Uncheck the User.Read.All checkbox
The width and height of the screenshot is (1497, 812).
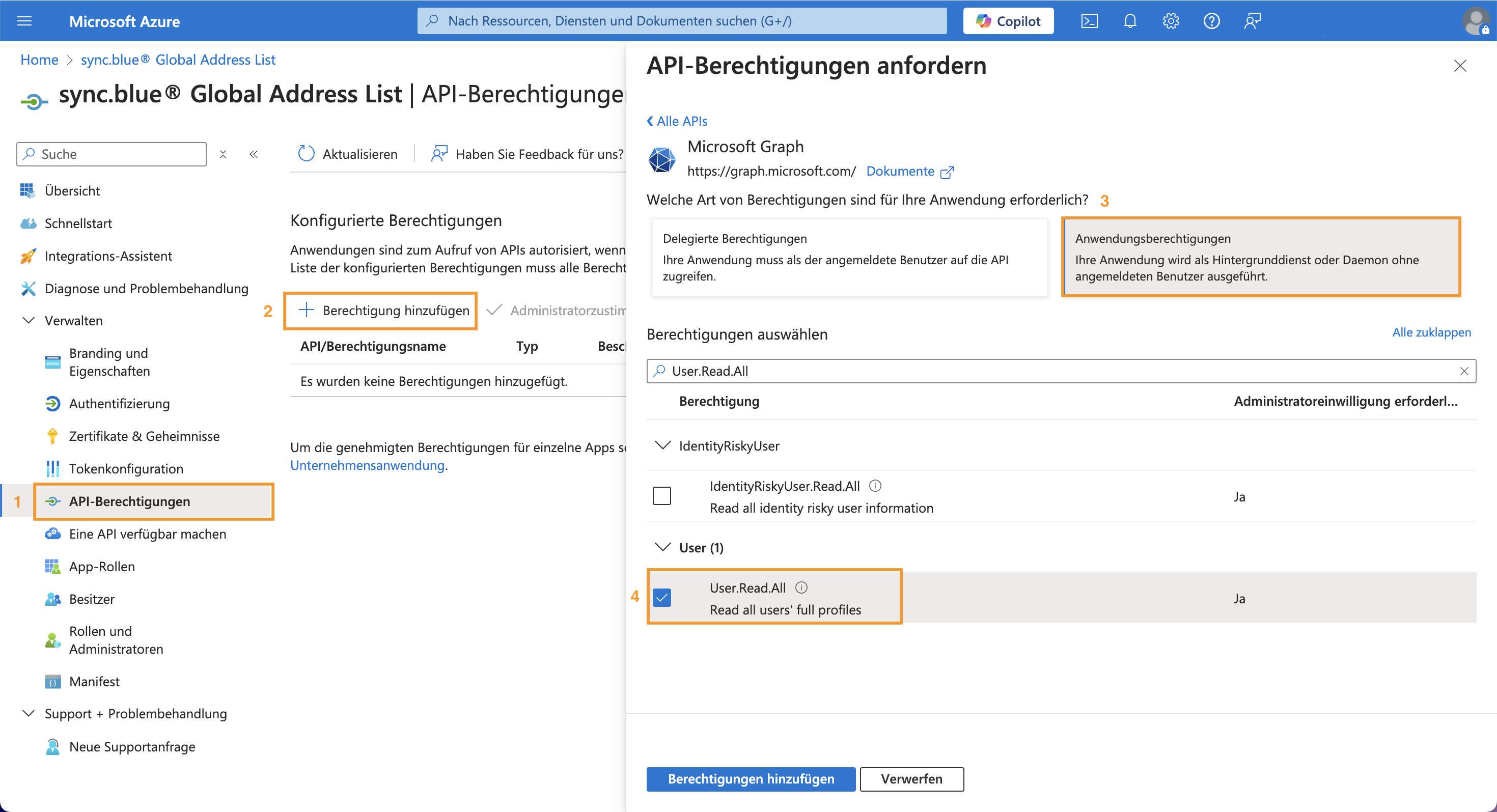coord(662,597)
